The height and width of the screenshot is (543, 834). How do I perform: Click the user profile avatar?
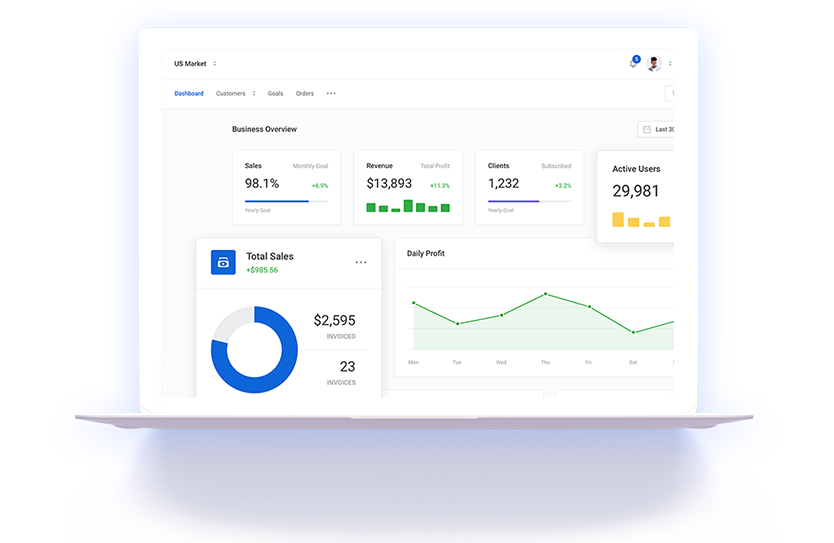click(x=654, y=64)
